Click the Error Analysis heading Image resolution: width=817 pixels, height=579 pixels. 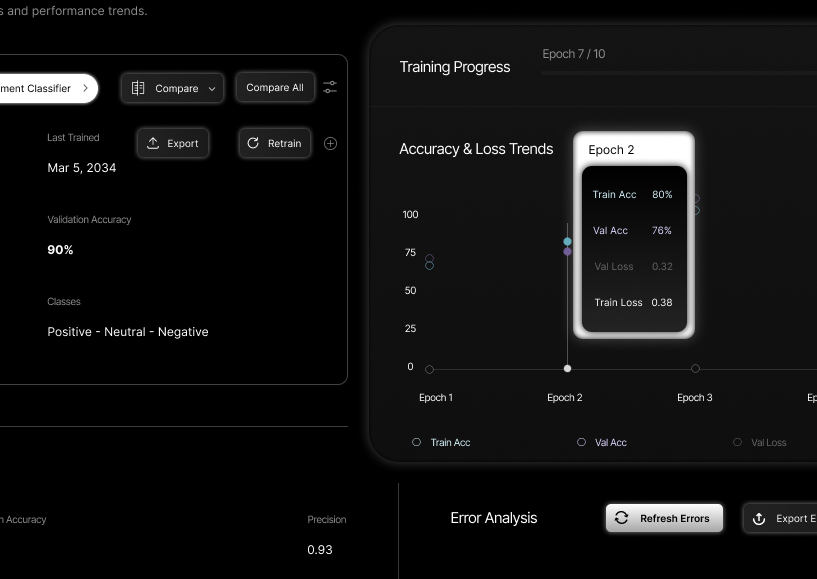coord(494,518)
